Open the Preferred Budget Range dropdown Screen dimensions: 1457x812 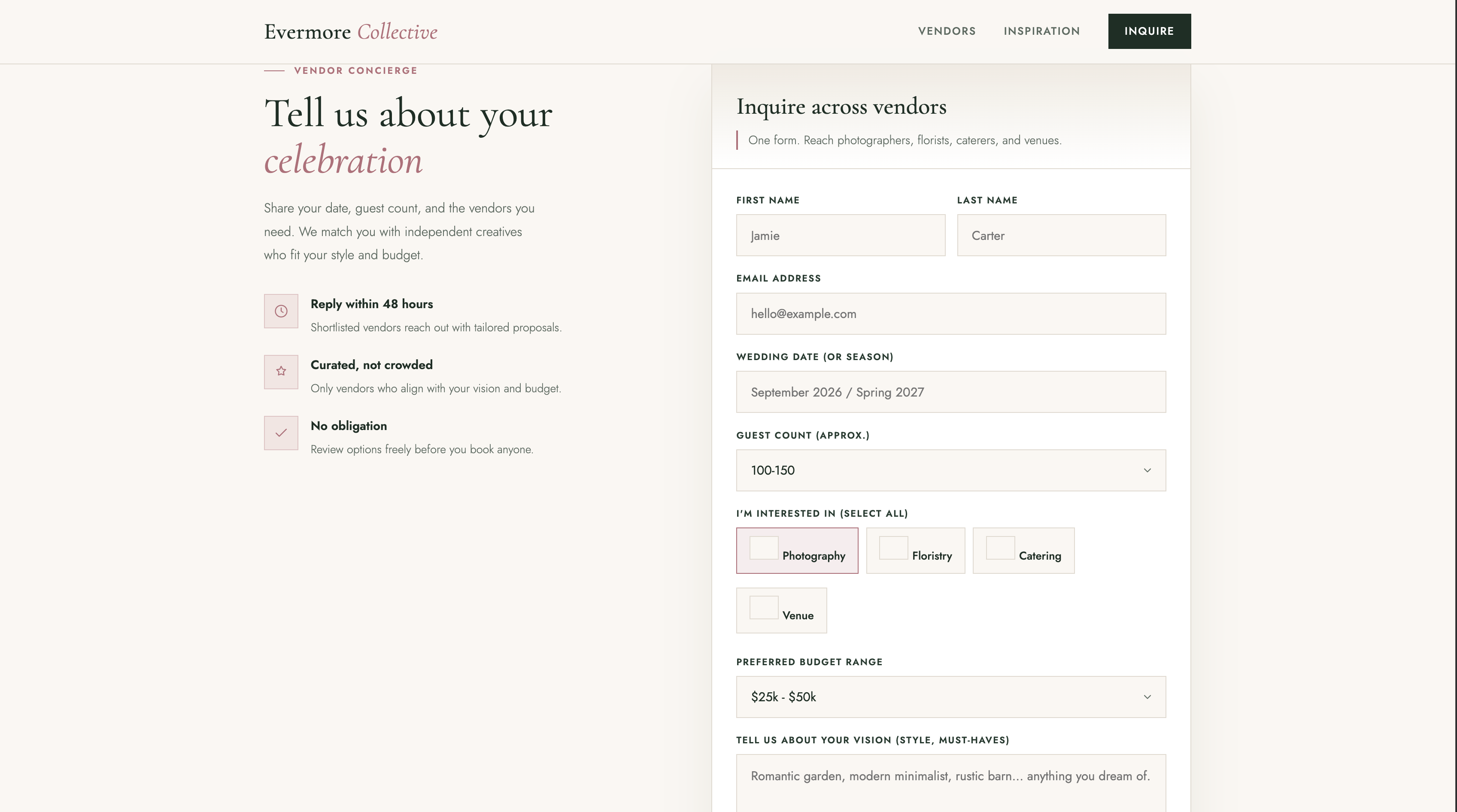(951, 697)
